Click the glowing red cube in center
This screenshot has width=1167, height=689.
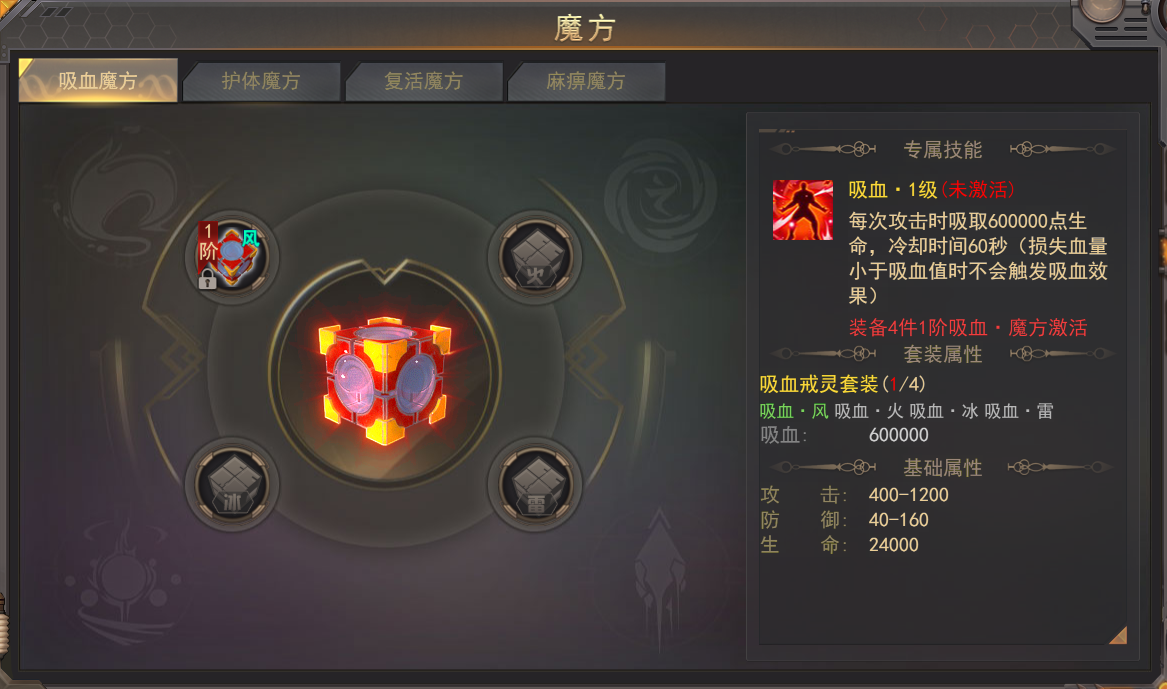coord(385,381)
